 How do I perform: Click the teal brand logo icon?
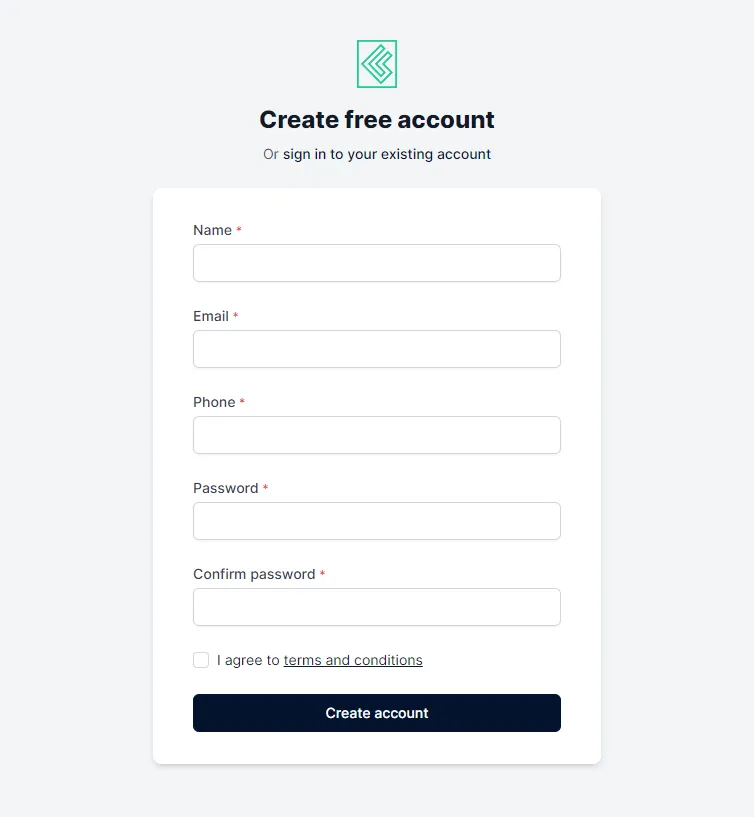(x=376, y=63)
